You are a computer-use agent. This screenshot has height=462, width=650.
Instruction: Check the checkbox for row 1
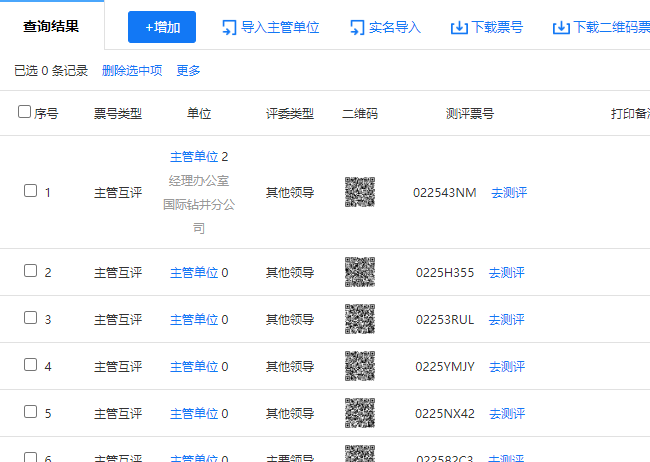pos(30,191)
